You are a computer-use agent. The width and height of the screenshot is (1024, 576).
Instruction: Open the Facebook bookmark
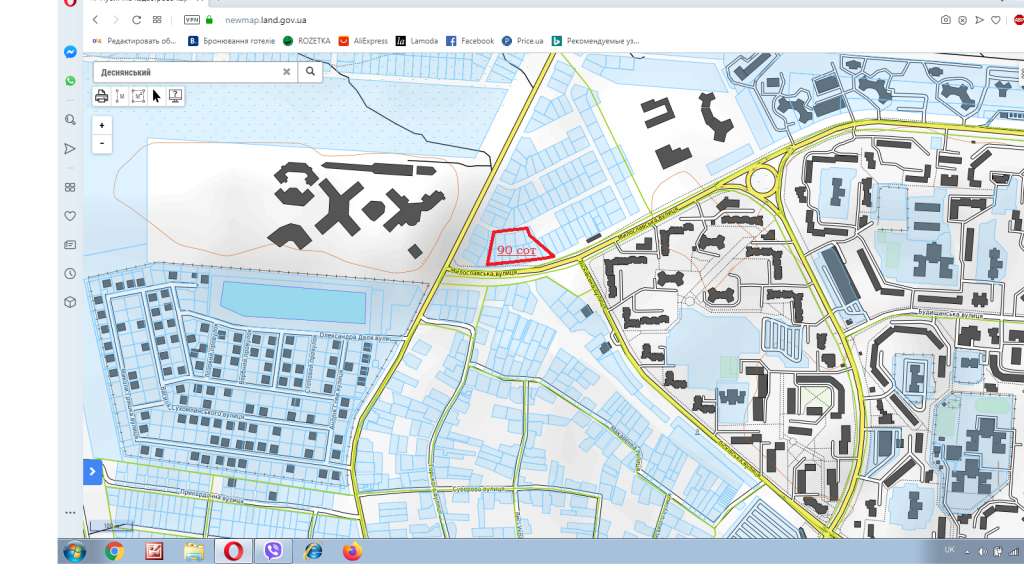(470, 40)
